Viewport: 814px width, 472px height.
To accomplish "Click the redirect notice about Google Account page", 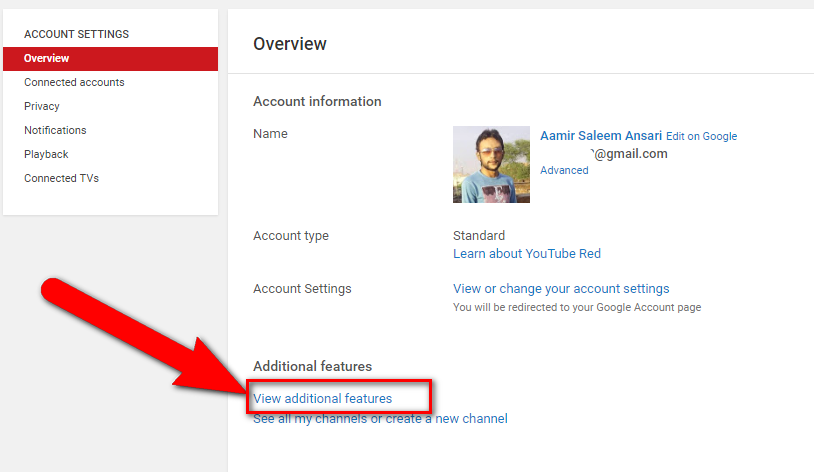I will click(x=577, y=307).
